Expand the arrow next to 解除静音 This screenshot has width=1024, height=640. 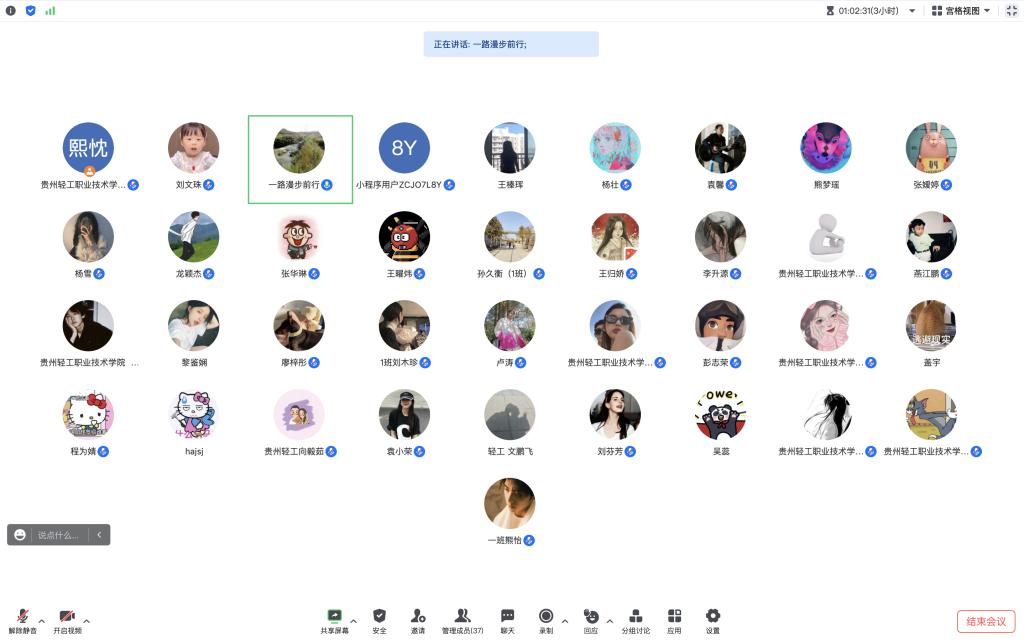coord(42,621)
